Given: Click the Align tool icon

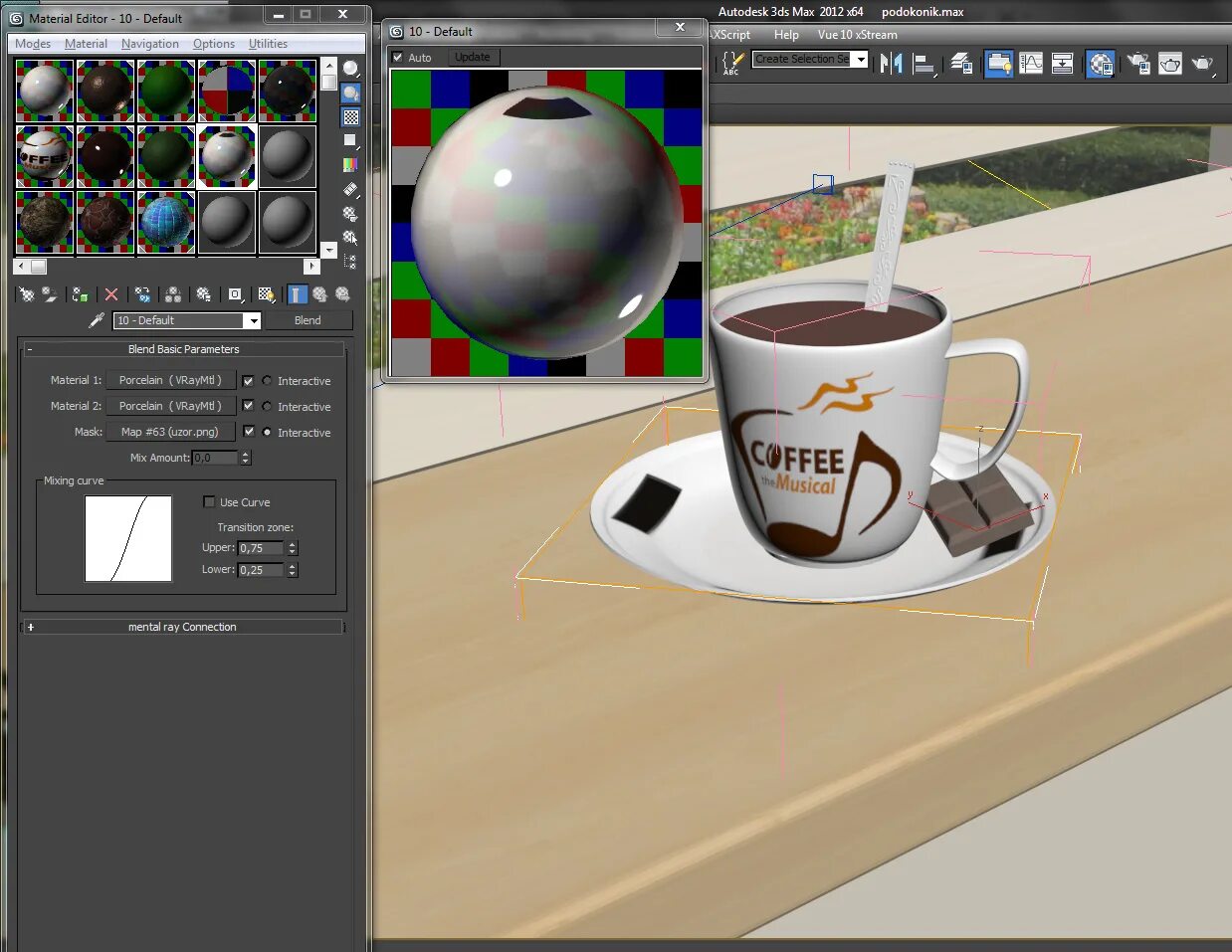Looking at the screenshot, I should (x=925, y=64).
